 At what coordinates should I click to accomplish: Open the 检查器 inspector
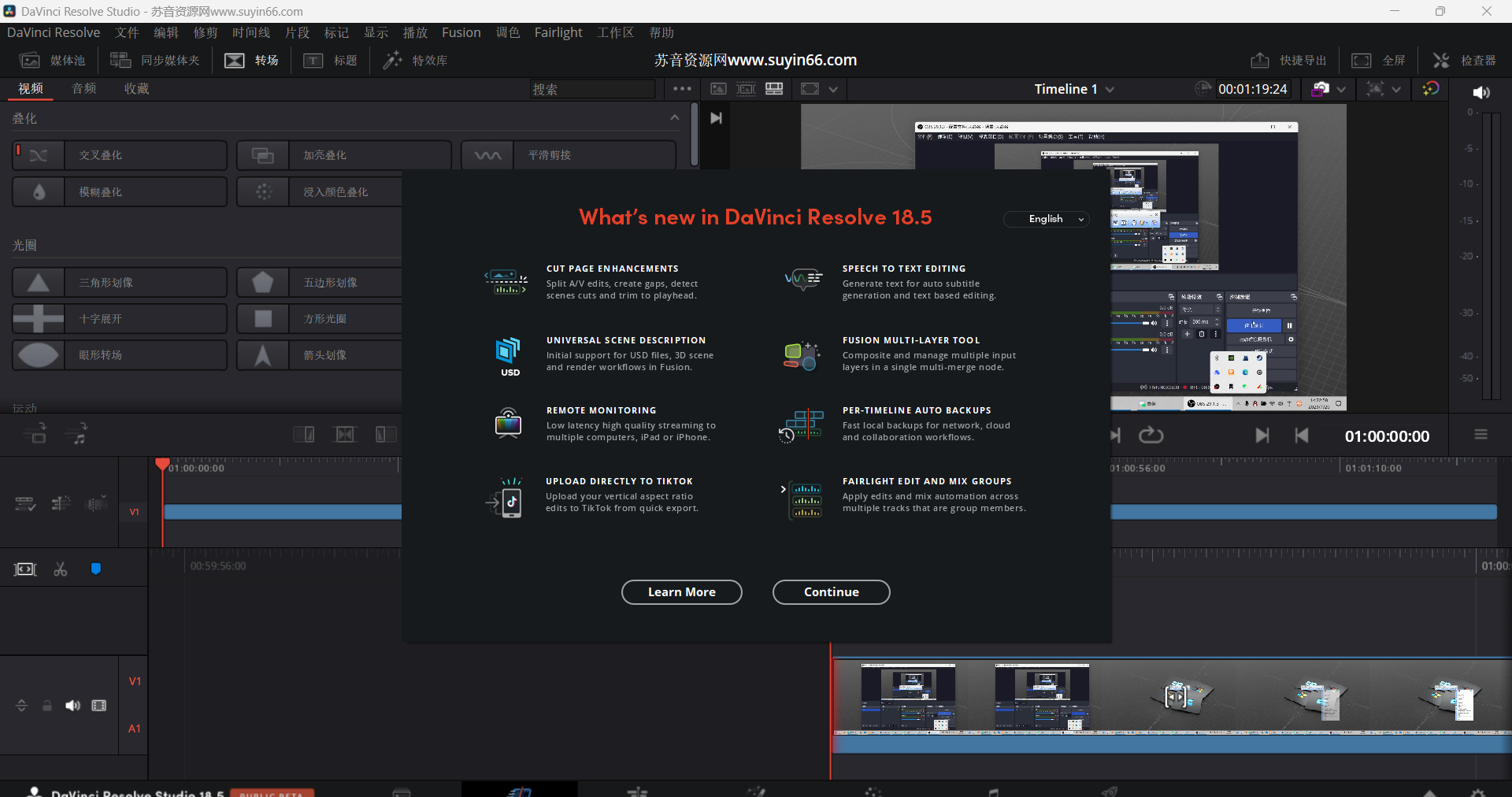[1465, 60]
